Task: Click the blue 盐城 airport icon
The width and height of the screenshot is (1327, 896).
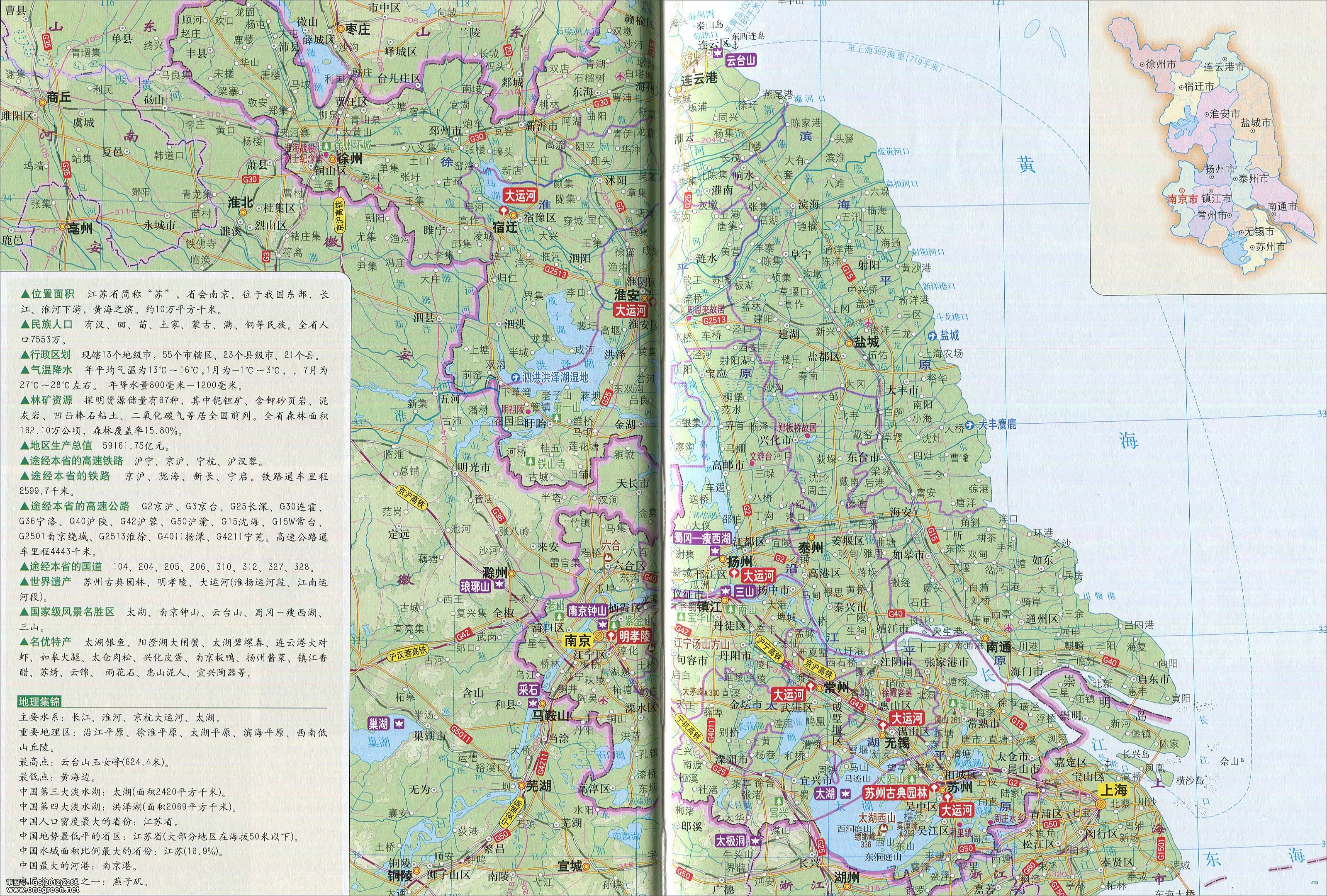Action: pos(933,335)
